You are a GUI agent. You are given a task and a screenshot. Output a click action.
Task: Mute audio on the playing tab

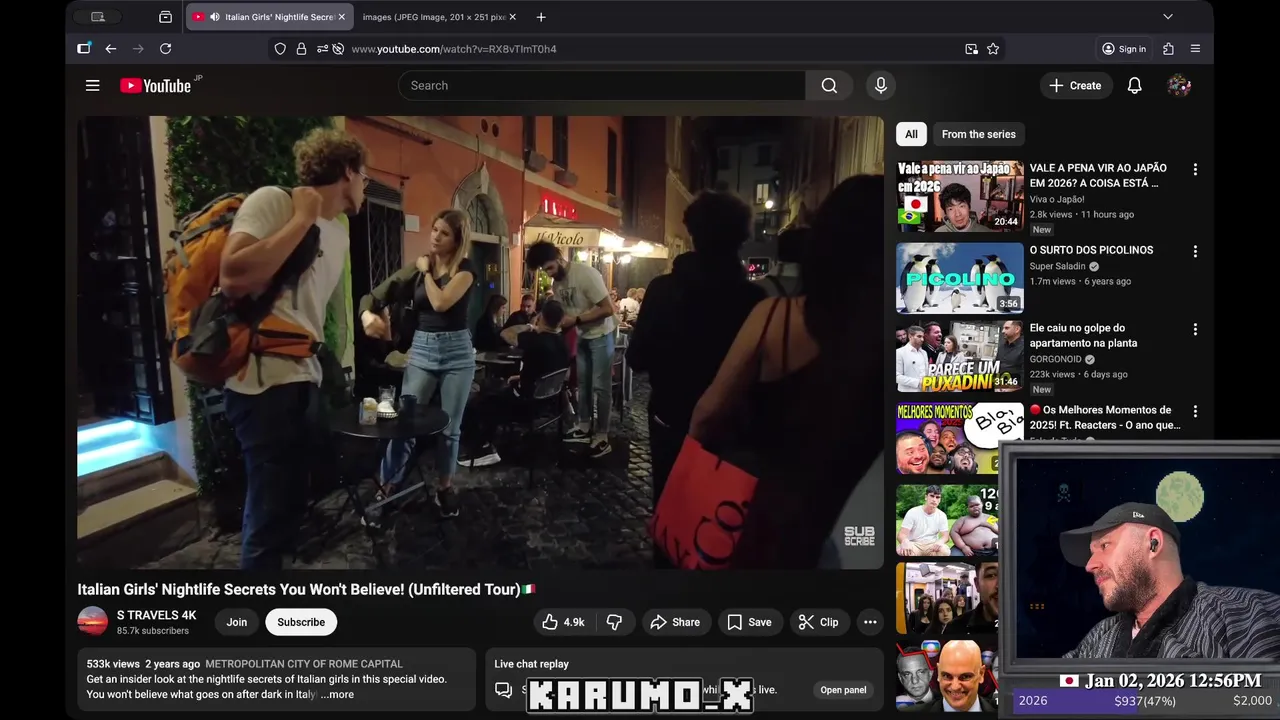215,17
